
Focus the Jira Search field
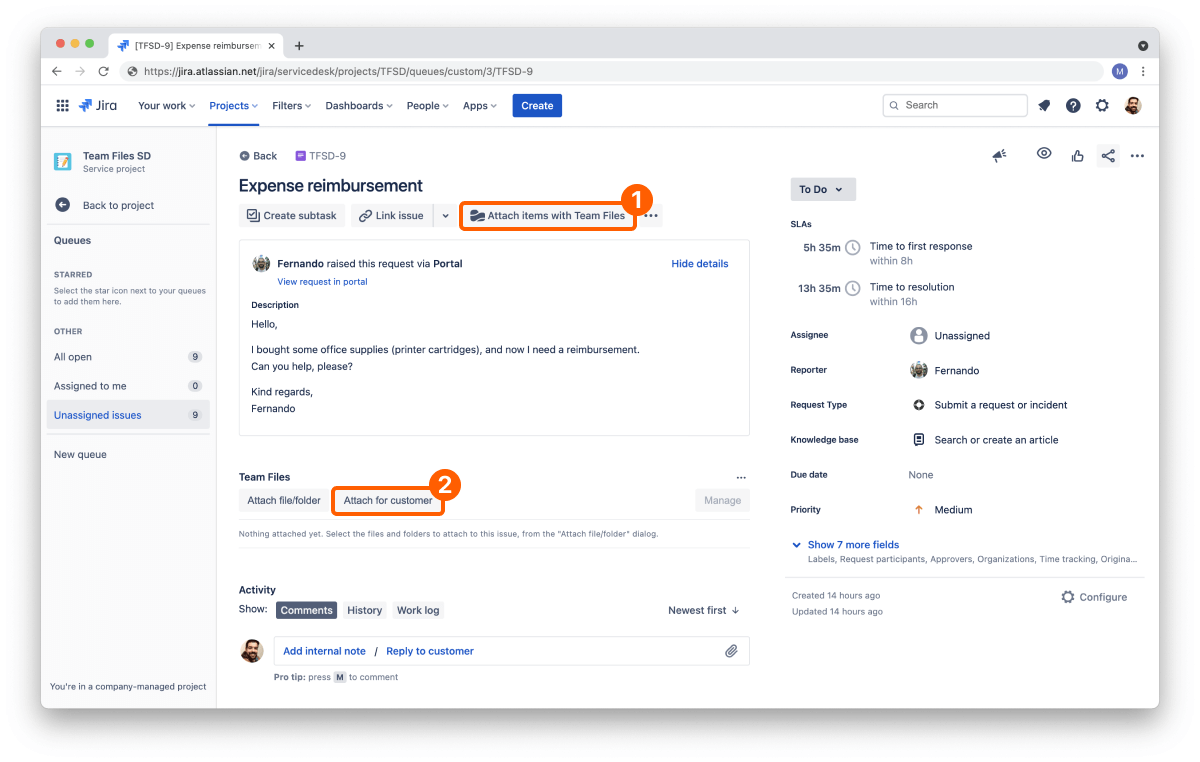coord(955,105)
